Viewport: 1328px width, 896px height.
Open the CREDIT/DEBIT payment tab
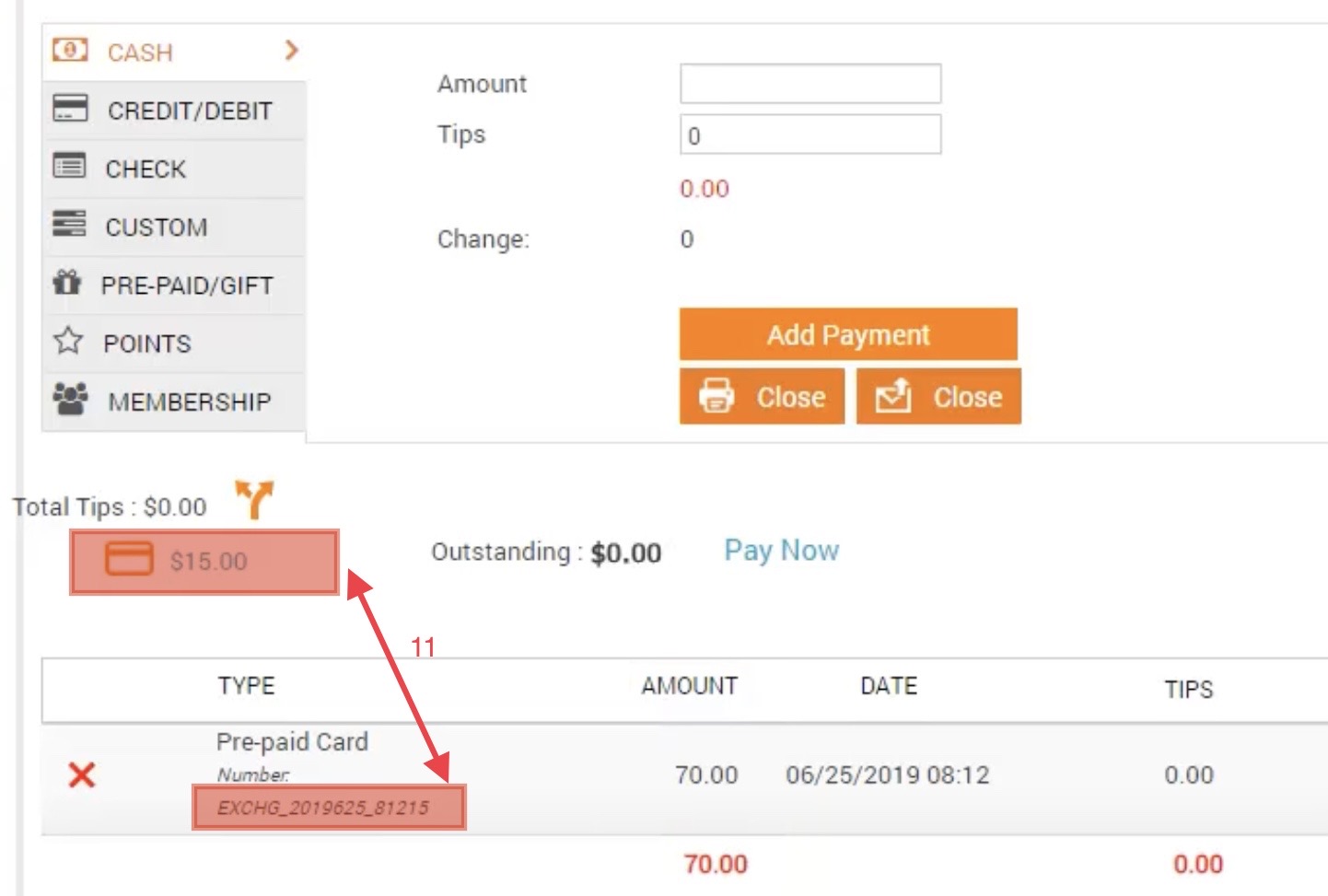(x=174, y=111)
